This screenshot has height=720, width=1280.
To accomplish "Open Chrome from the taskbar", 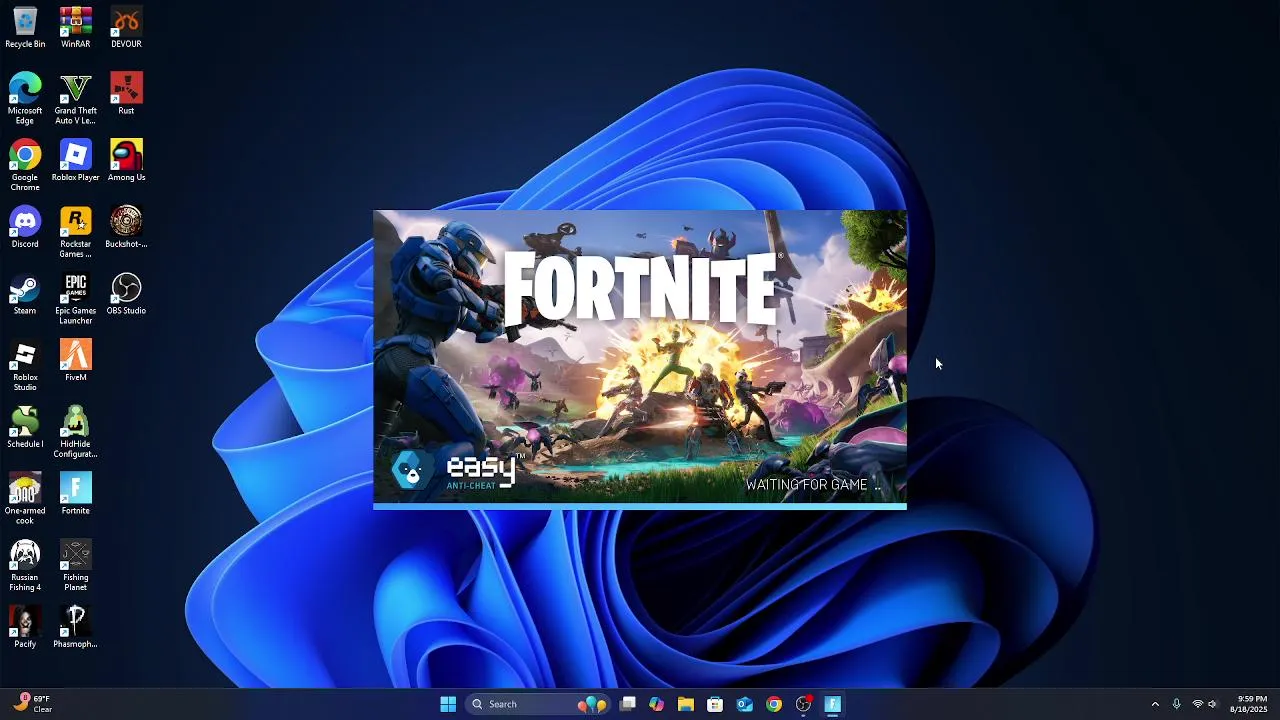I will pyautogui.click(x=774, y=704).
